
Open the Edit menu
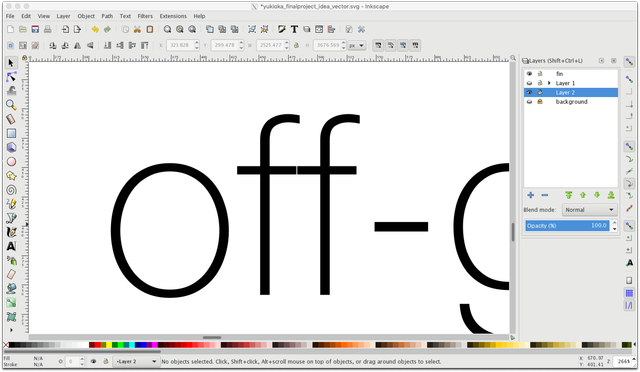pos(26,16)
